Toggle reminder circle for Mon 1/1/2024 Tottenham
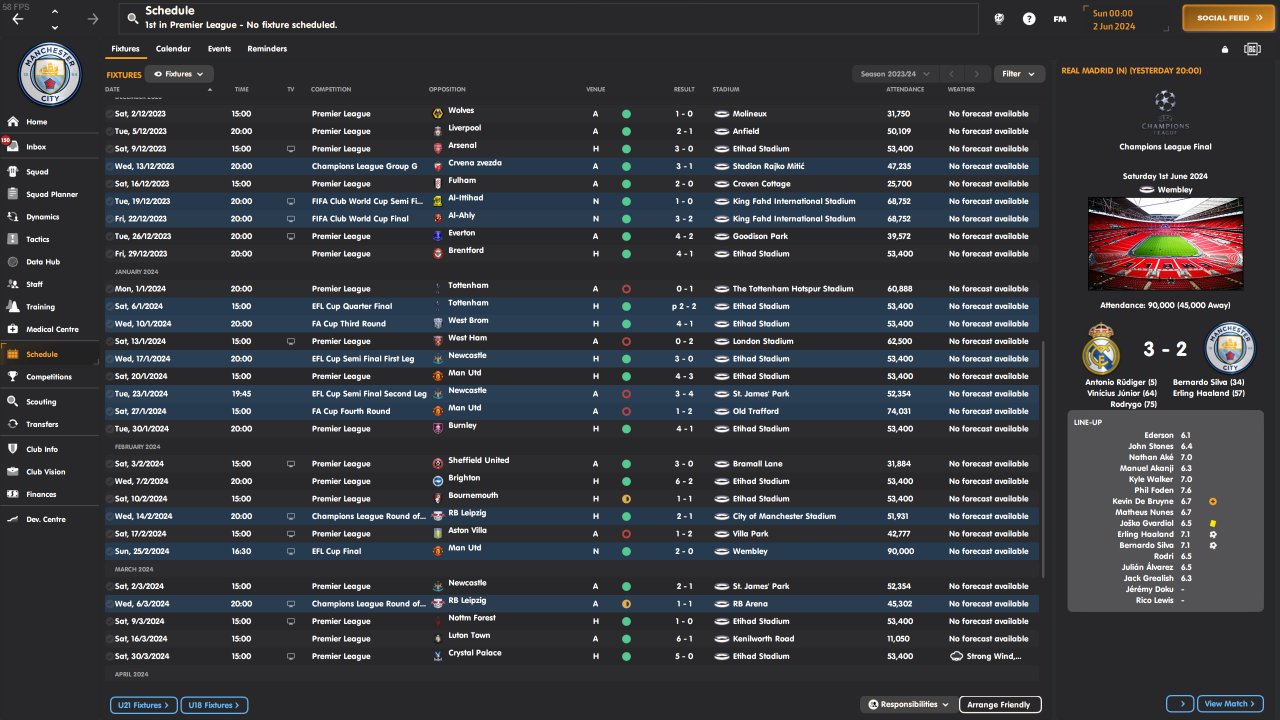The height and width of the screenshot is (720, 1280). pyautogui.click(x=111, y=289)
